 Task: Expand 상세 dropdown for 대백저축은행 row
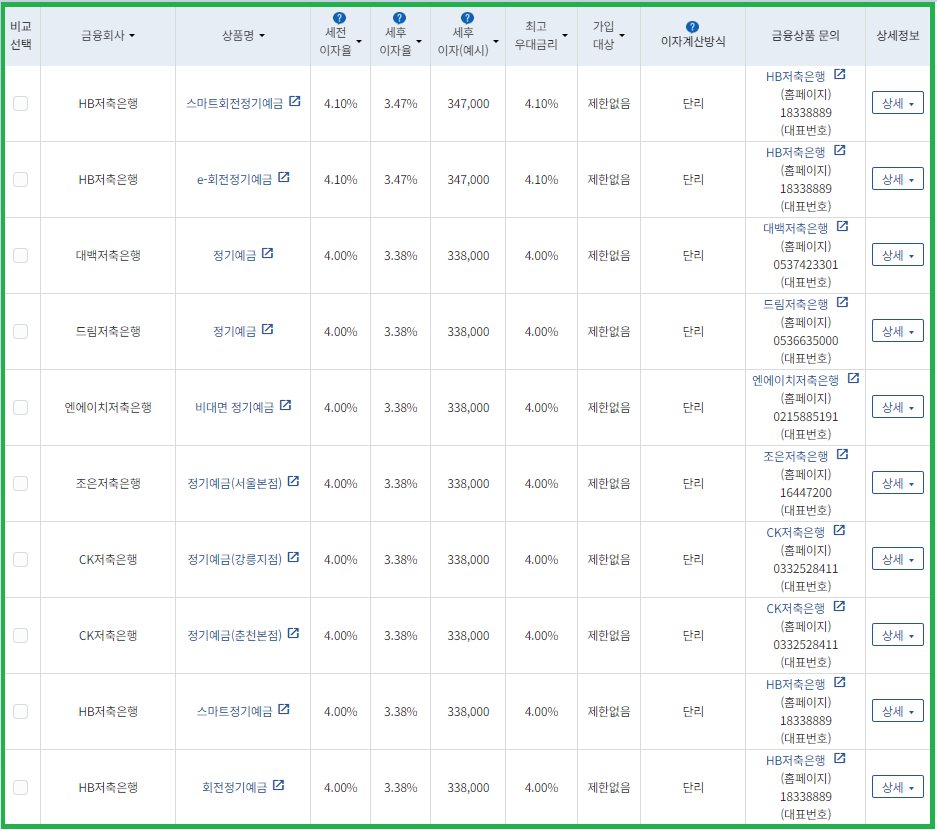click(x=898, y=255)
